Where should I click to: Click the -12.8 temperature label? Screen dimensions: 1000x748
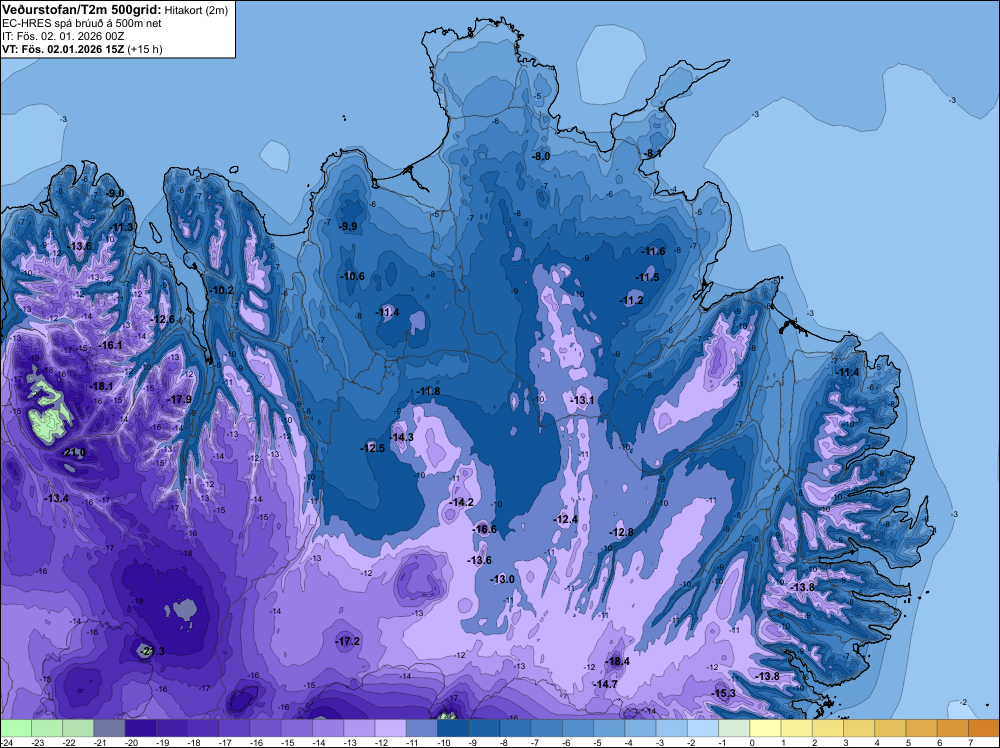pyautogui.click(x=622, y=532)
